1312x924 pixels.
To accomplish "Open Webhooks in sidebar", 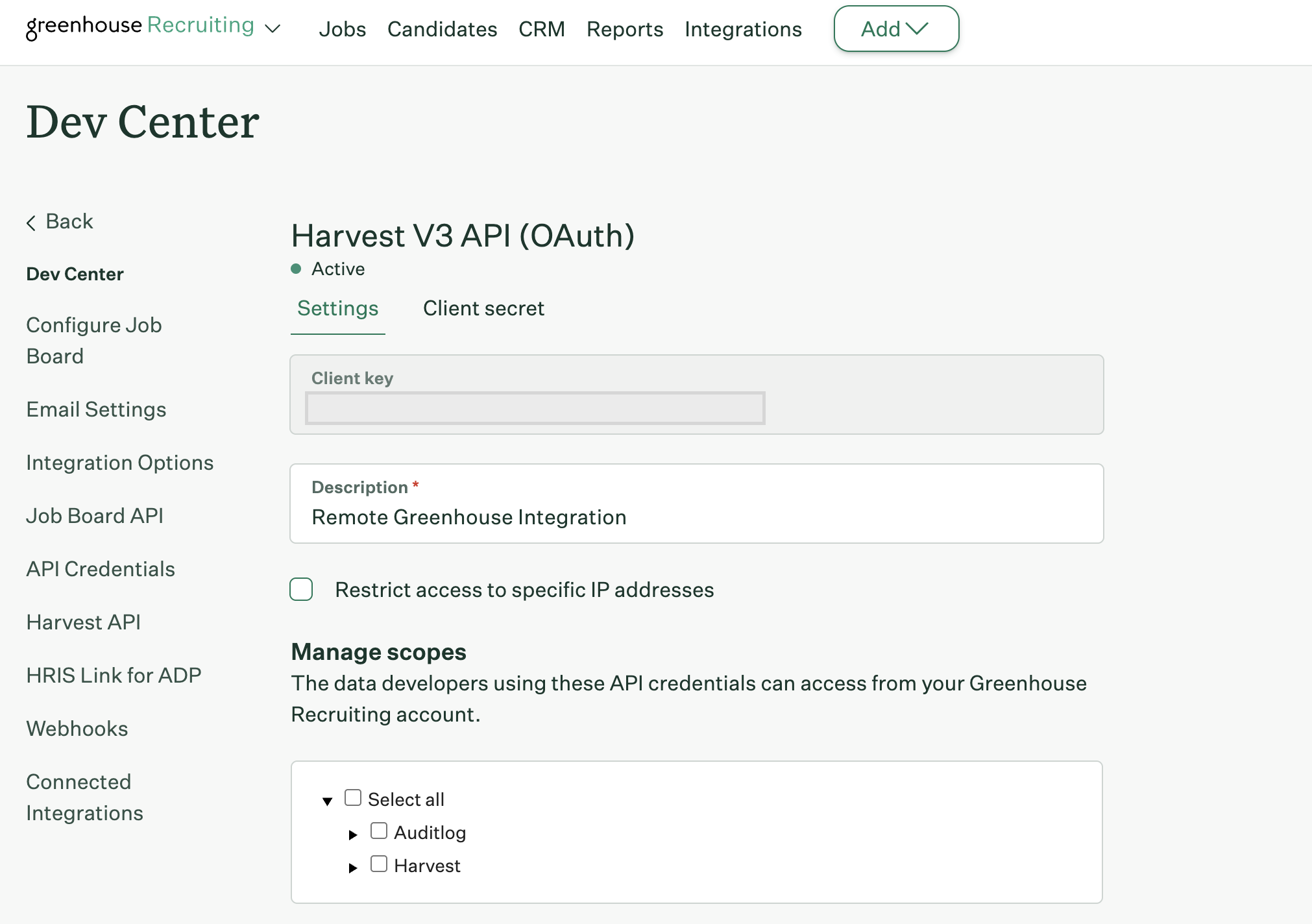I will pos(77,729).
